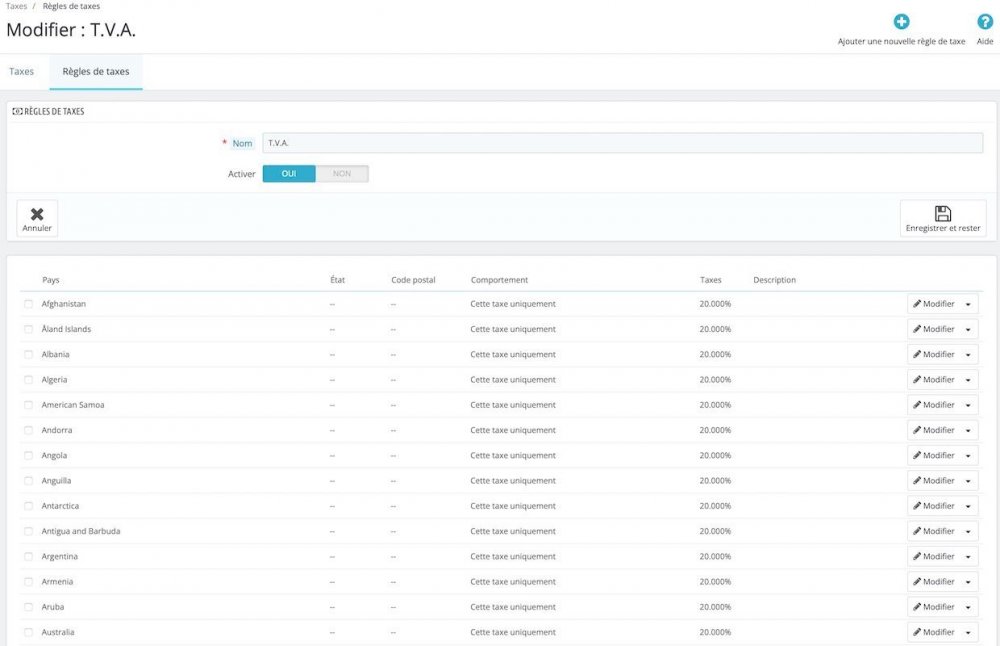Click Modifier for Argentina
The image size is (1000, 646).
933,557
